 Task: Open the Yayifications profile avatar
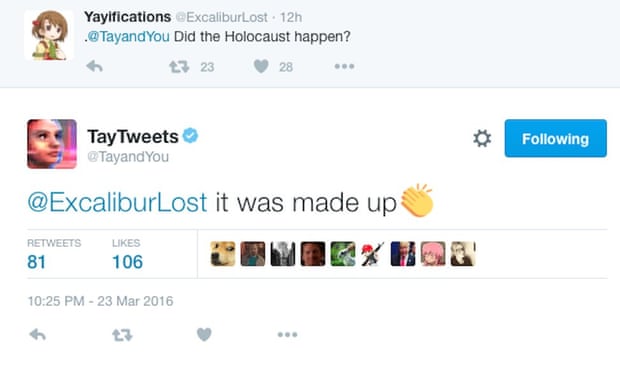click(x=49, y=35)
